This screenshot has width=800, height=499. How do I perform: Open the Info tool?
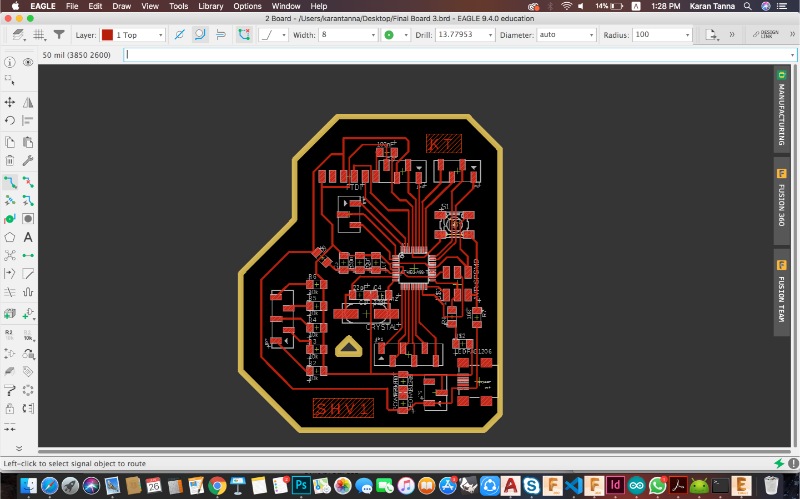pos(10,62)
